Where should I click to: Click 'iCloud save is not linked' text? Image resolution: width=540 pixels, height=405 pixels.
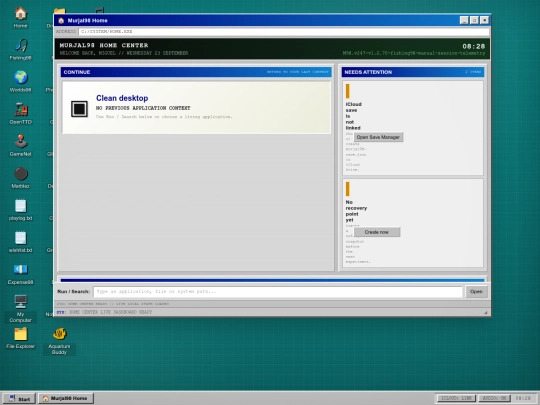(x=354, y=116)
